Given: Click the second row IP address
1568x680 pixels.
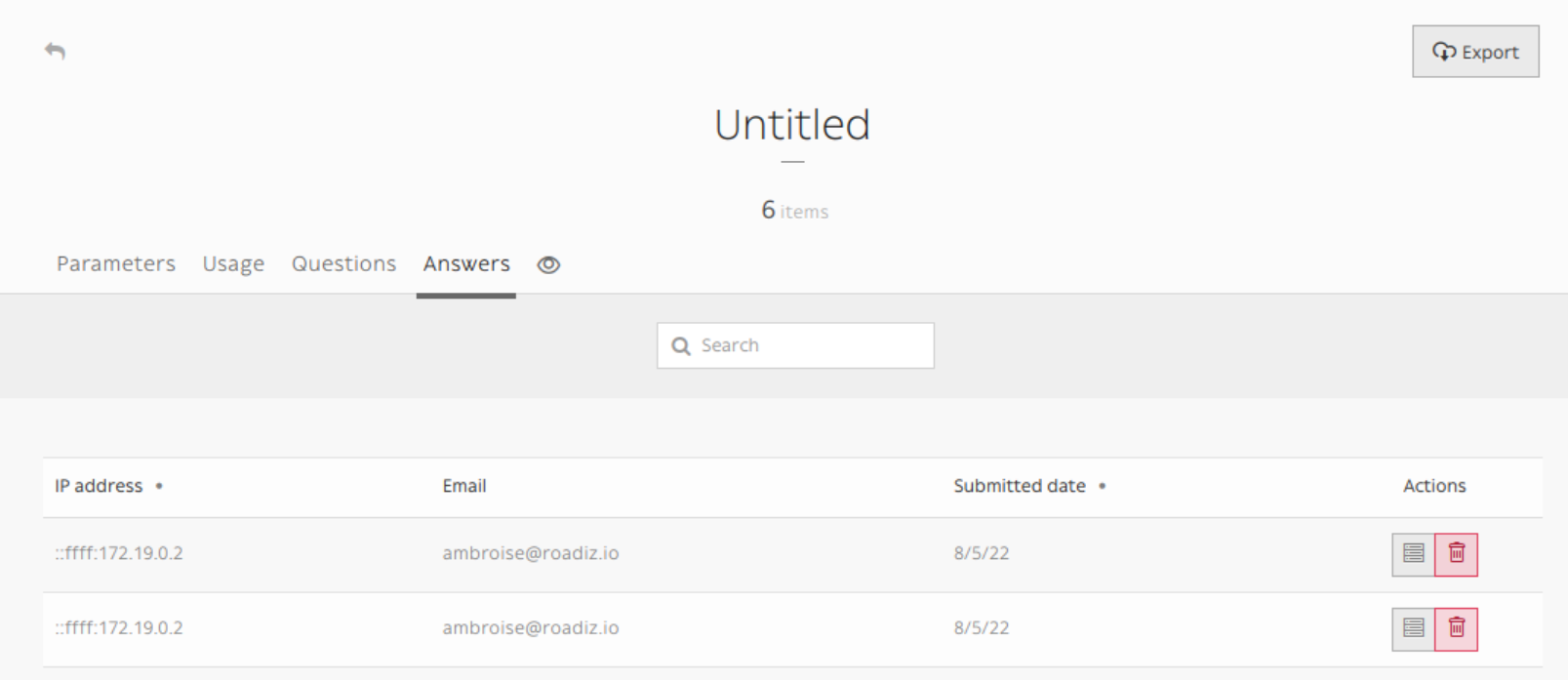Looking at the screenshot, I should [119, 627].
